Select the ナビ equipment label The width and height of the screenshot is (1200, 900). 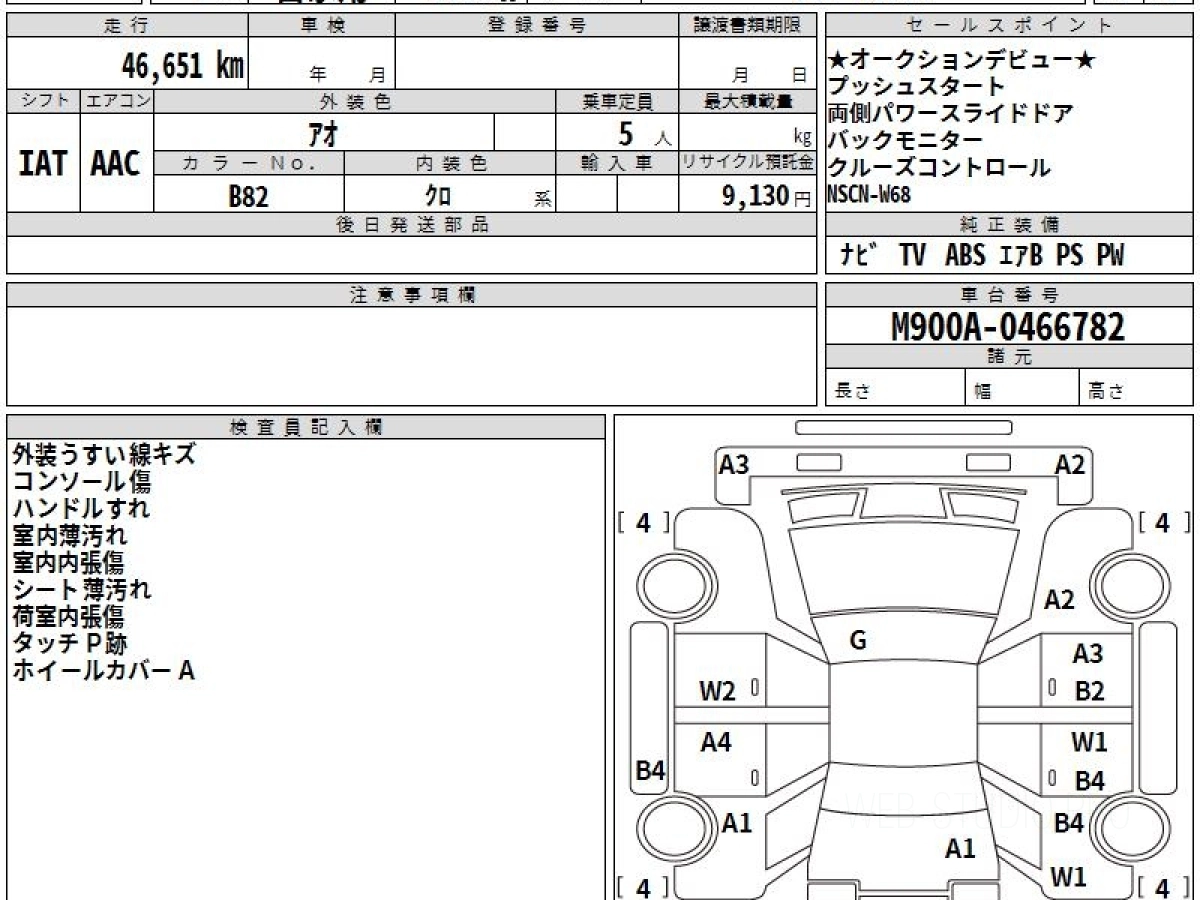click(x=859, y=256)
